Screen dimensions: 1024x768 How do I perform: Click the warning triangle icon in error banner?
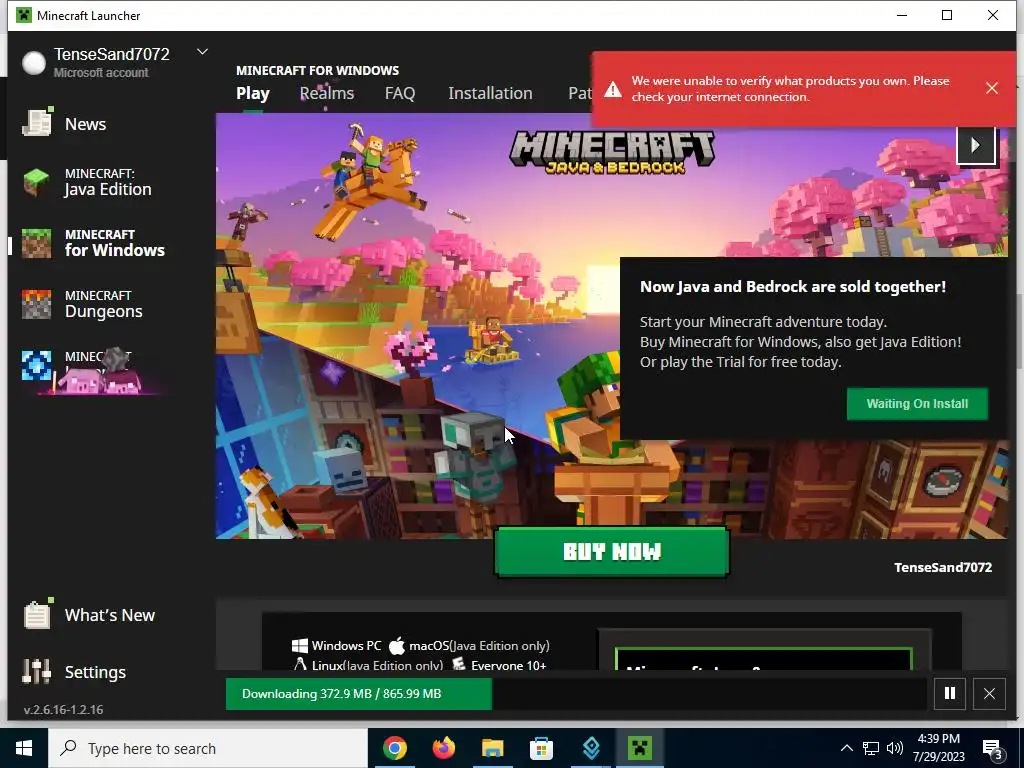click(613, 89)
